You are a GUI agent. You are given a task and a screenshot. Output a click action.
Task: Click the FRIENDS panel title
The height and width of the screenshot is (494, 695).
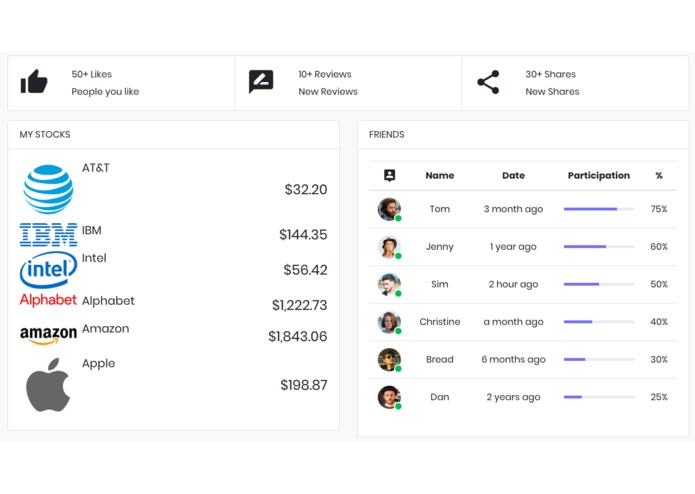pyautogui.click(x=387, y=135)
